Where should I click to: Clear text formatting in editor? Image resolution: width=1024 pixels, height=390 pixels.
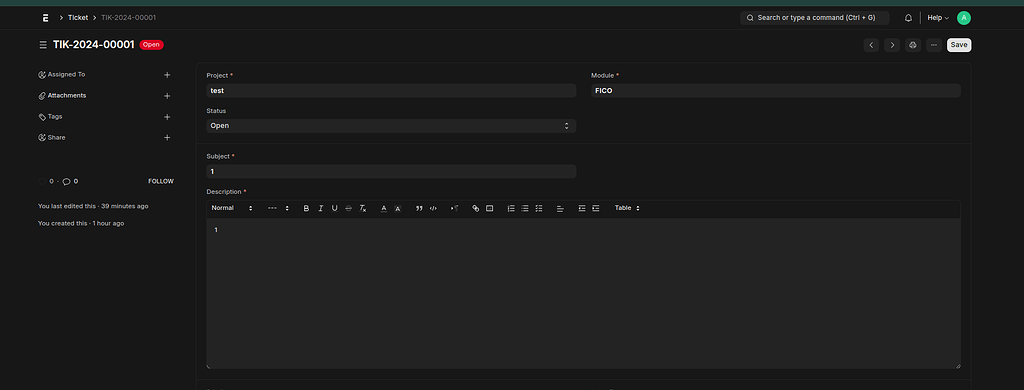[363, 208]
